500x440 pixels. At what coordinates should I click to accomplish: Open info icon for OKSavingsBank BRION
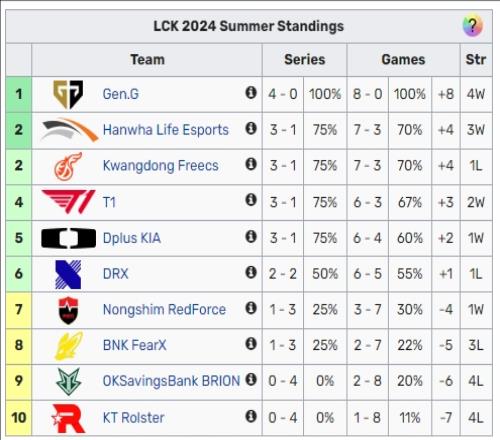251,379
